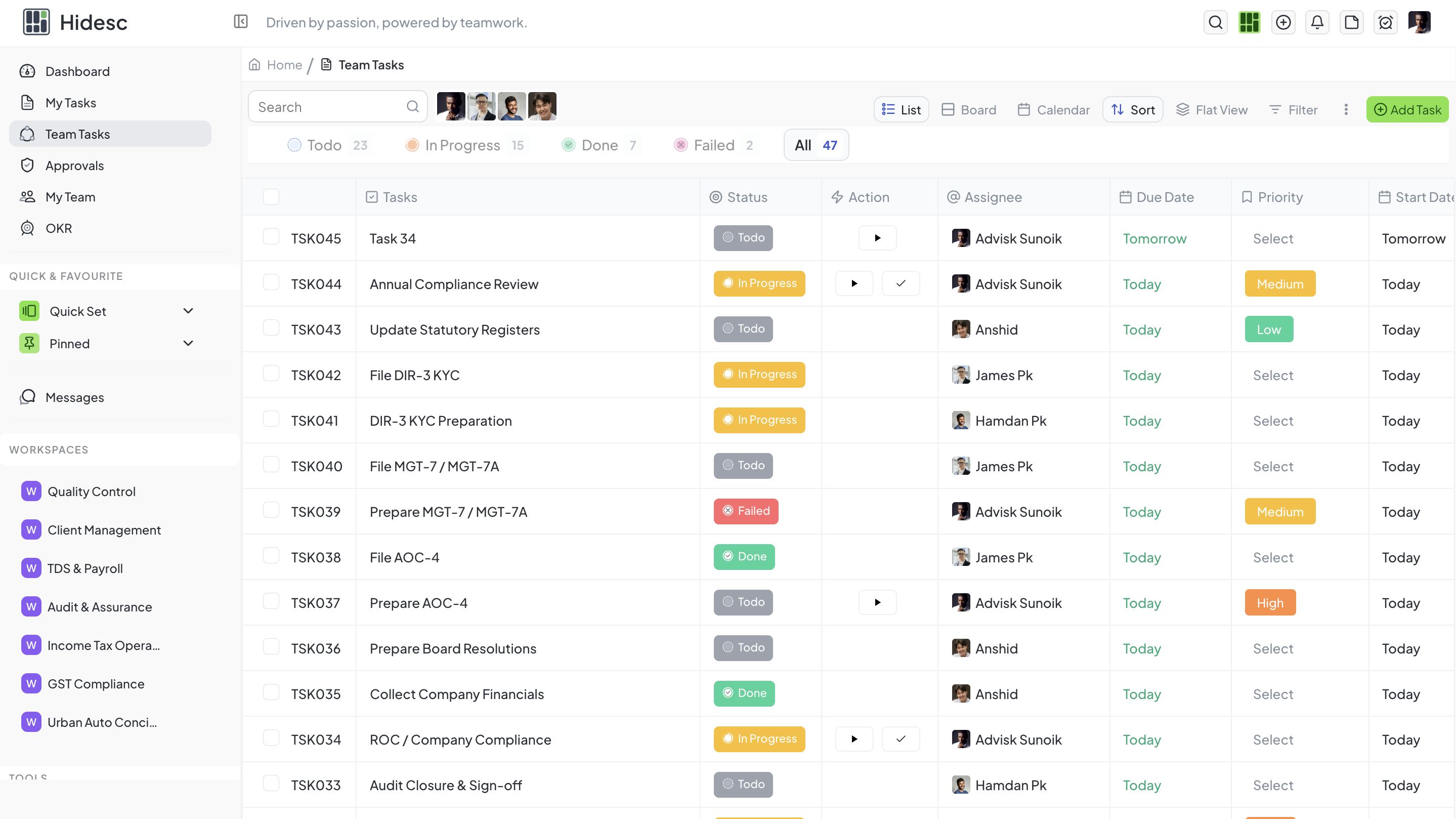Open the Approvals sidebar link

coord(74,166)
